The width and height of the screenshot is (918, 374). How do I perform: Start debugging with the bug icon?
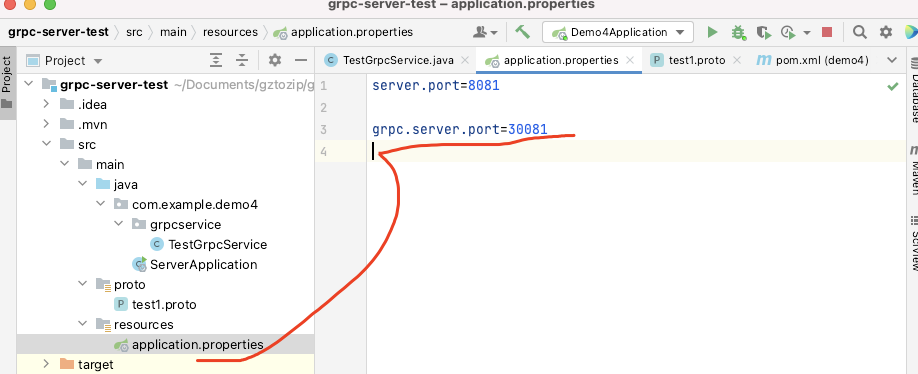pyautogui.click(x=738, y=32)
